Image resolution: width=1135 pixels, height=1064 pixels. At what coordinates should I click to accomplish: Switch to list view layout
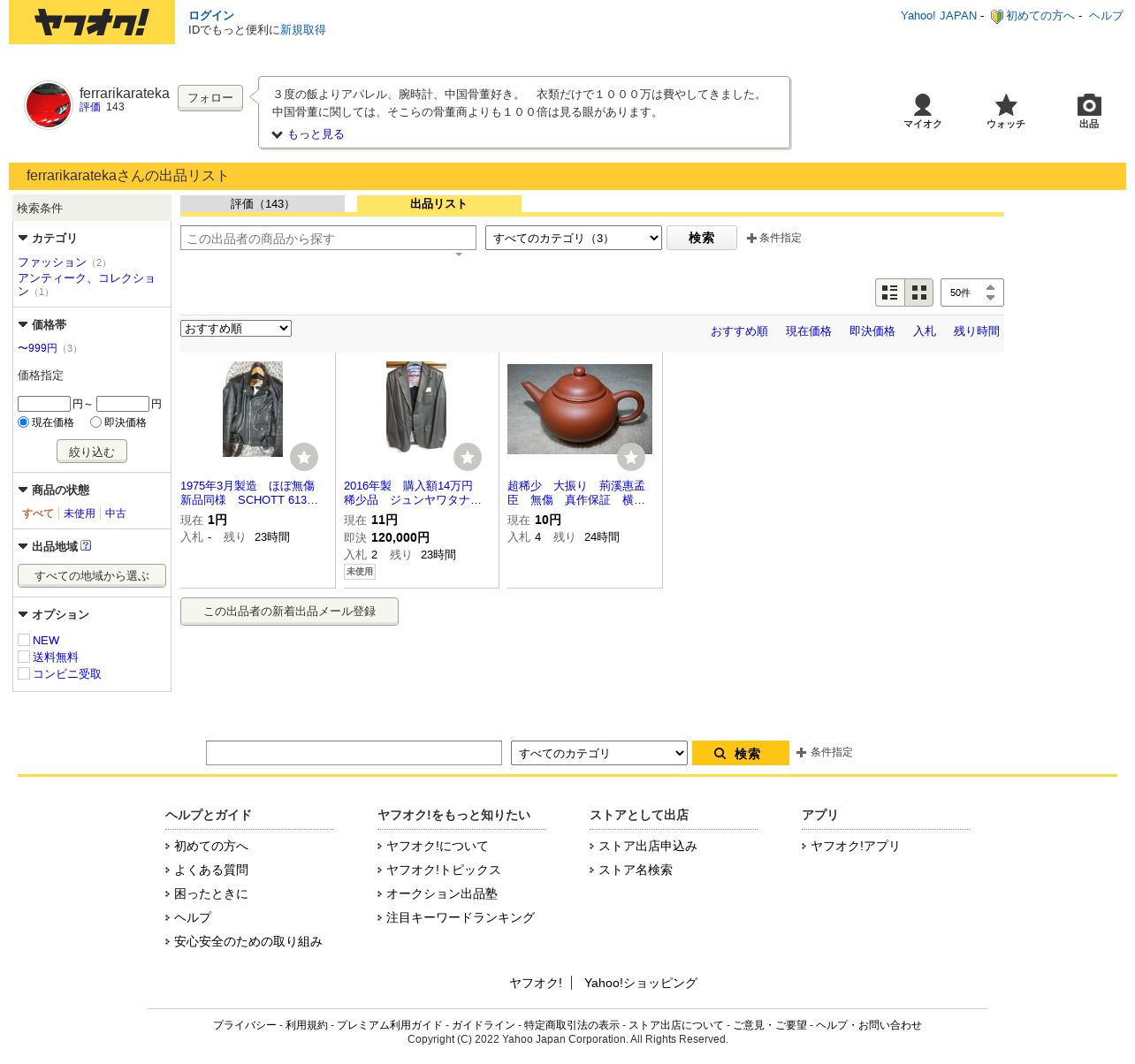click(890, 293)
